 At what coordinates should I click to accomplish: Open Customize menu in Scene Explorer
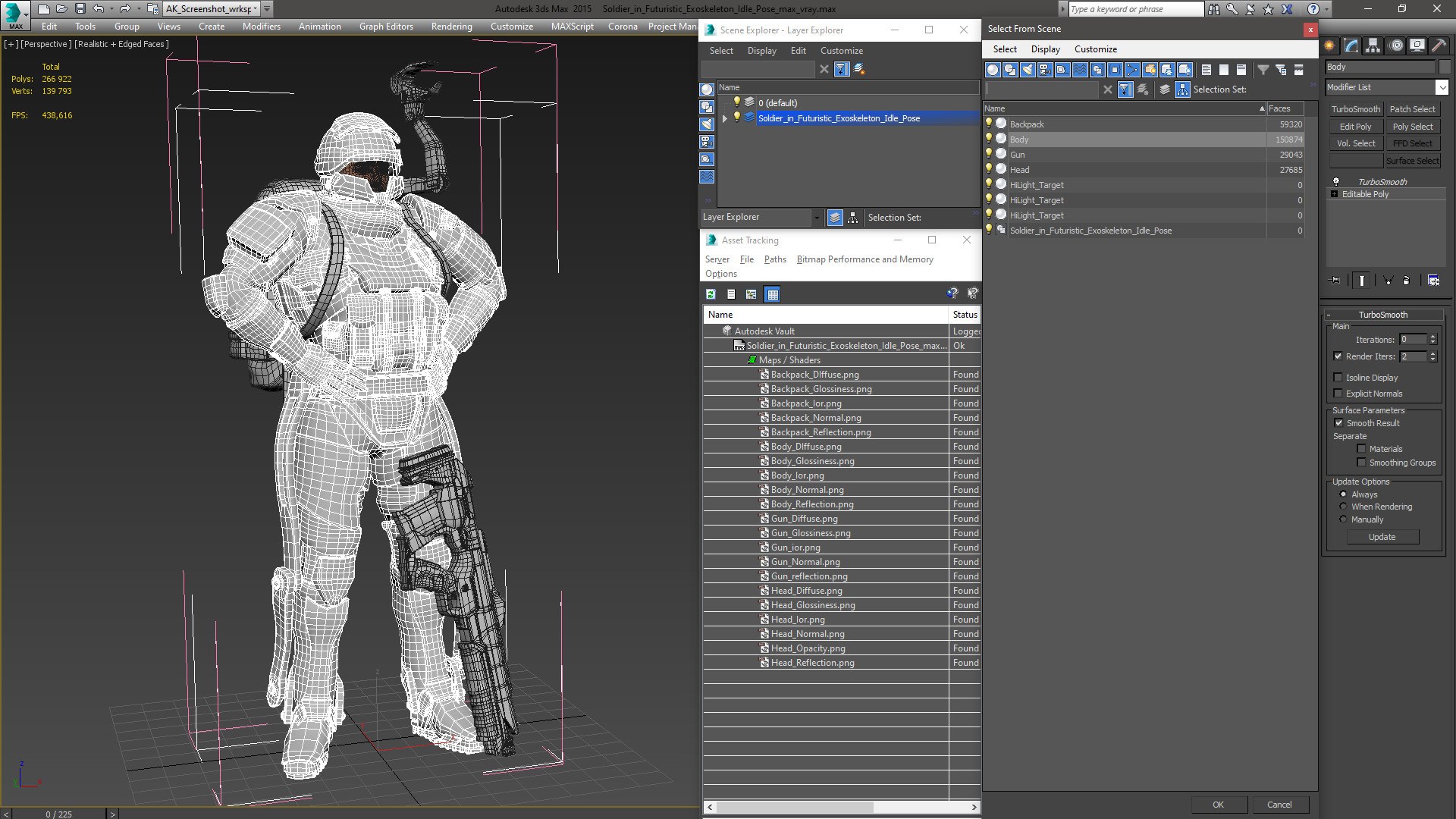coord(841,51)
